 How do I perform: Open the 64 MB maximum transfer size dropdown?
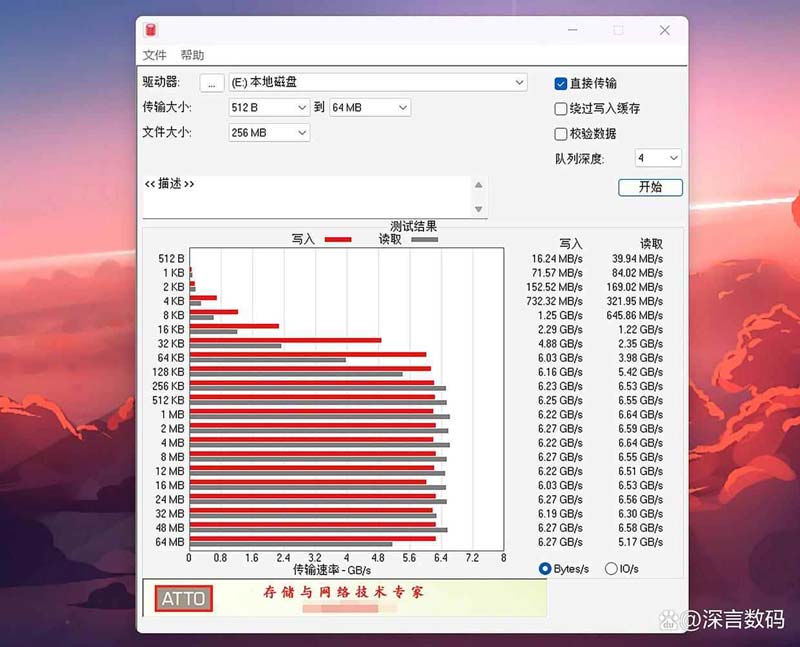370,108
